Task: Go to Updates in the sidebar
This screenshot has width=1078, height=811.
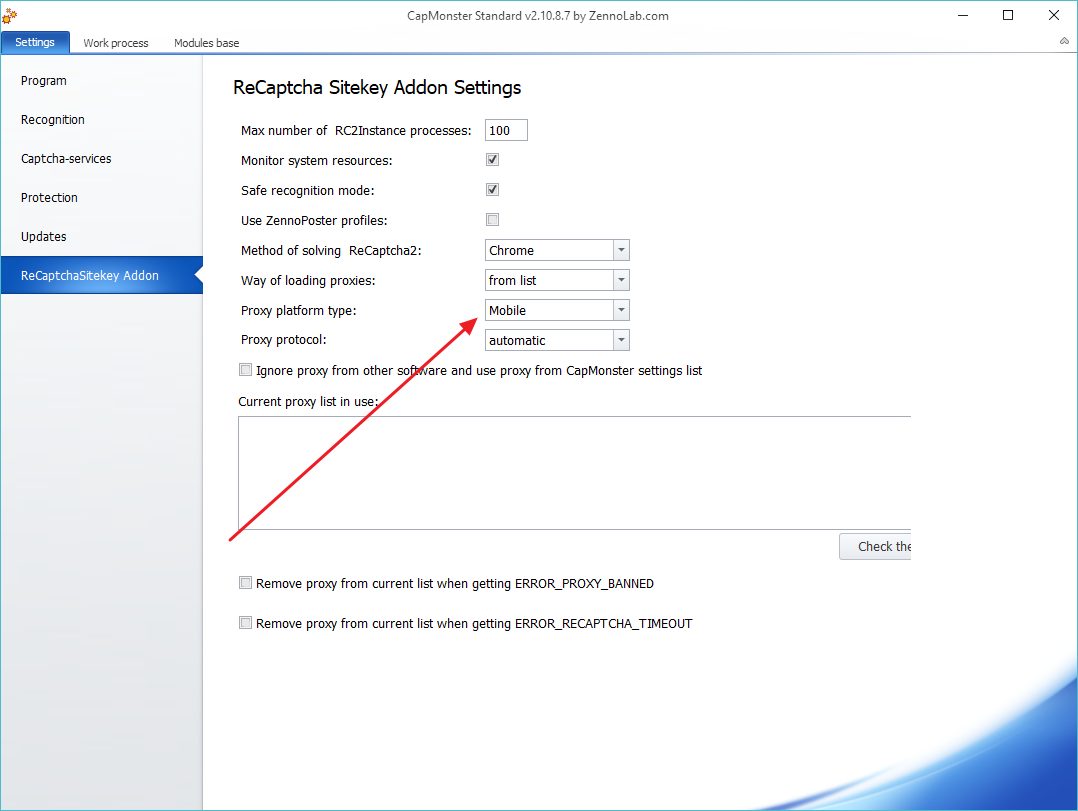Action: pos(102,236)
